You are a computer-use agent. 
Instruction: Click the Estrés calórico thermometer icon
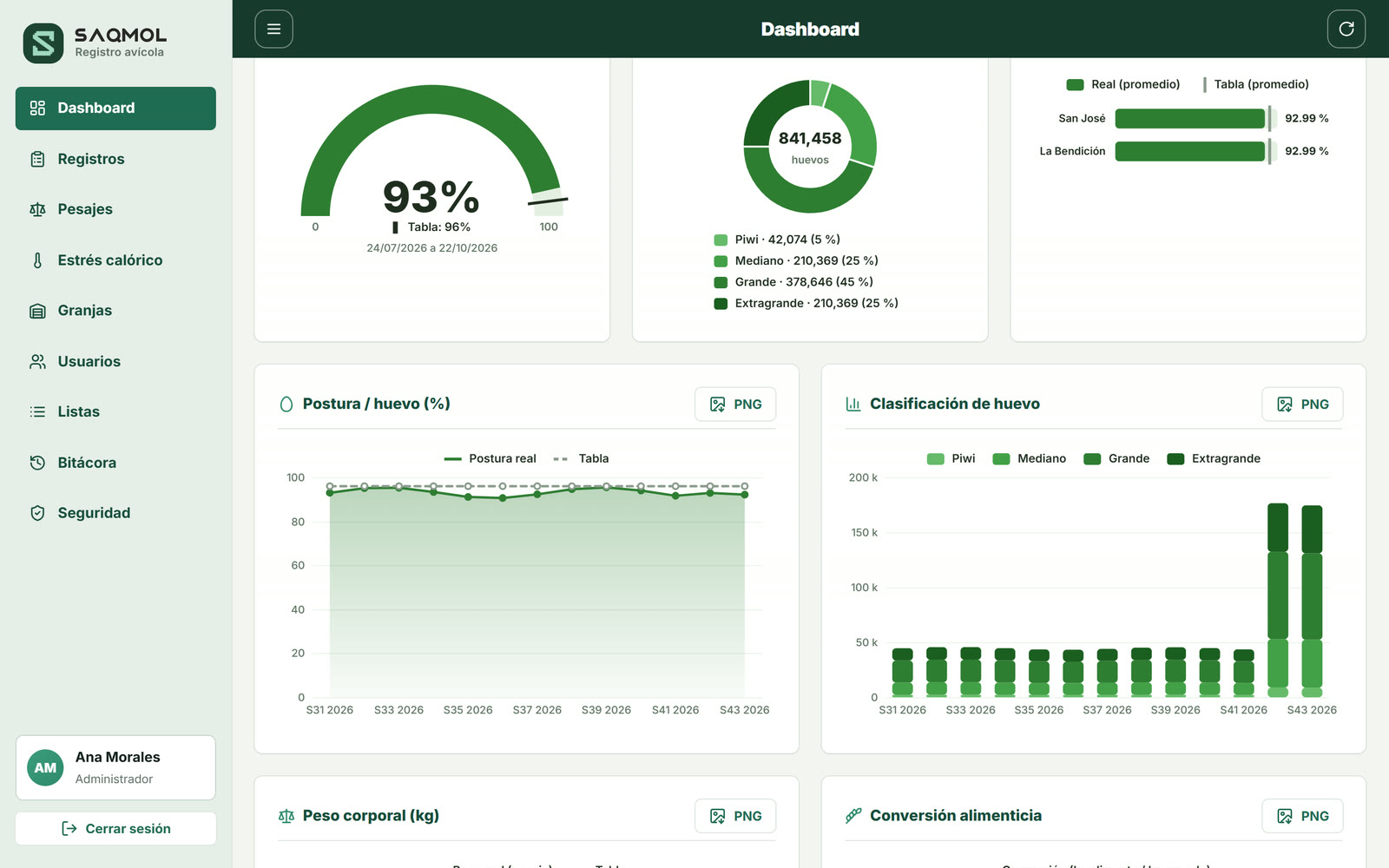[x=37, y=260]
